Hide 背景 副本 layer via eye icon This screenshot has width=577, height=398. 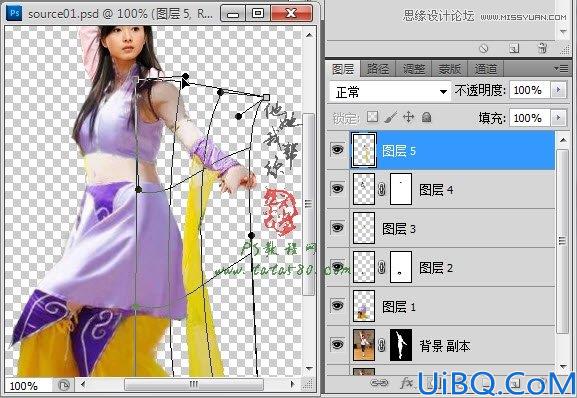pyautogui.click(x=337, y=345)
